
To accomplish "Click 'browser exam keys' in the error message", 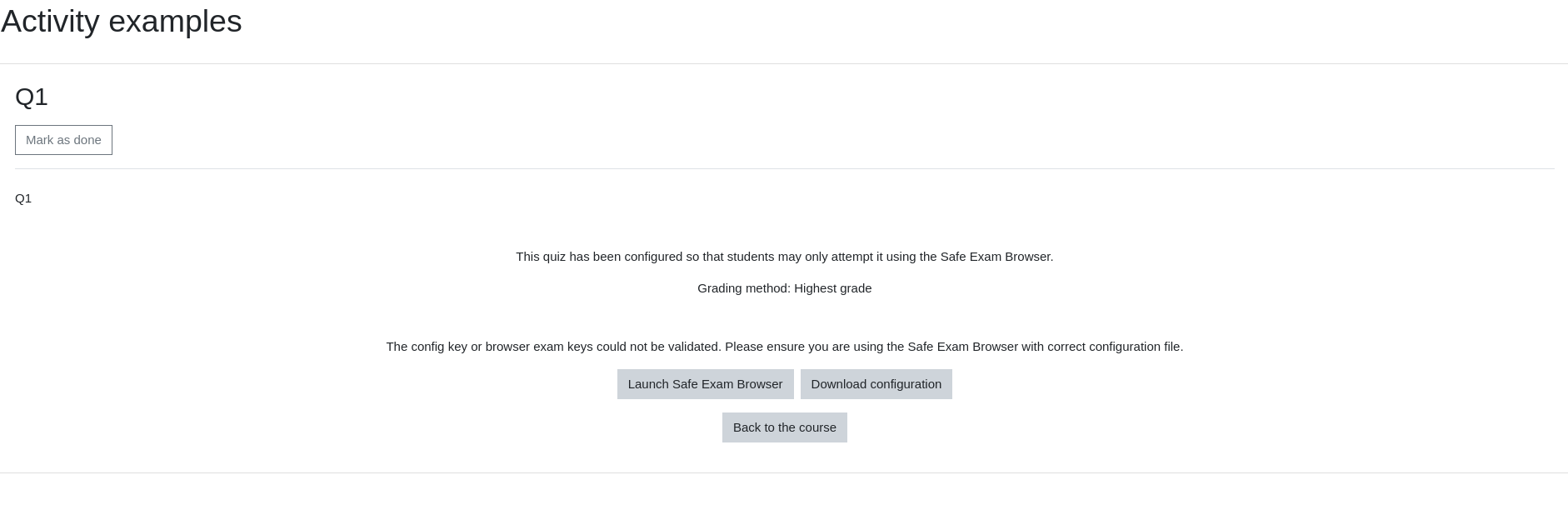I will pos(539,347).
